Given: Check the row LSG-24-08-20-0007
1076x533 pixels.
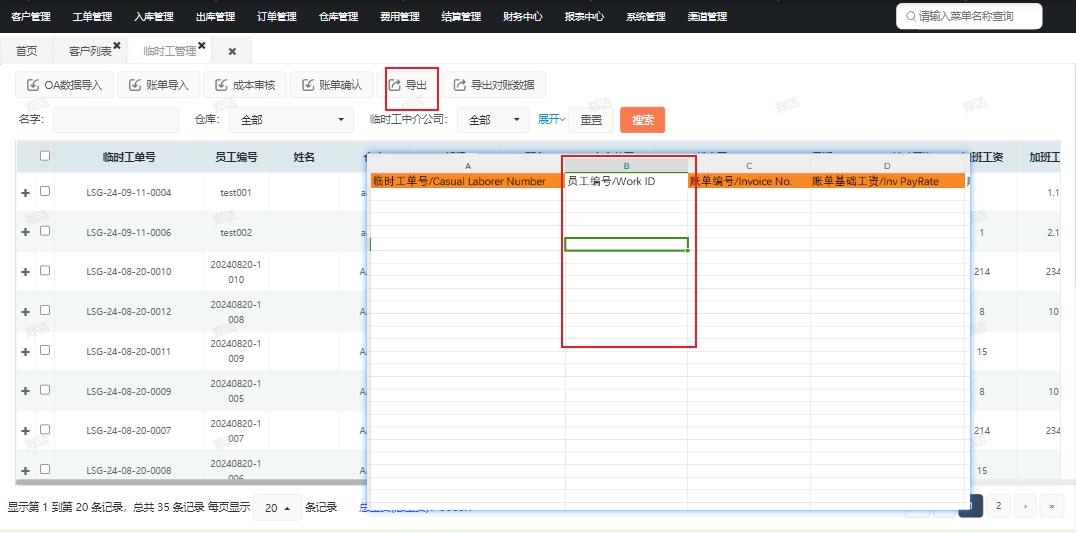Looking at the screenshot, I should (45, 429).
